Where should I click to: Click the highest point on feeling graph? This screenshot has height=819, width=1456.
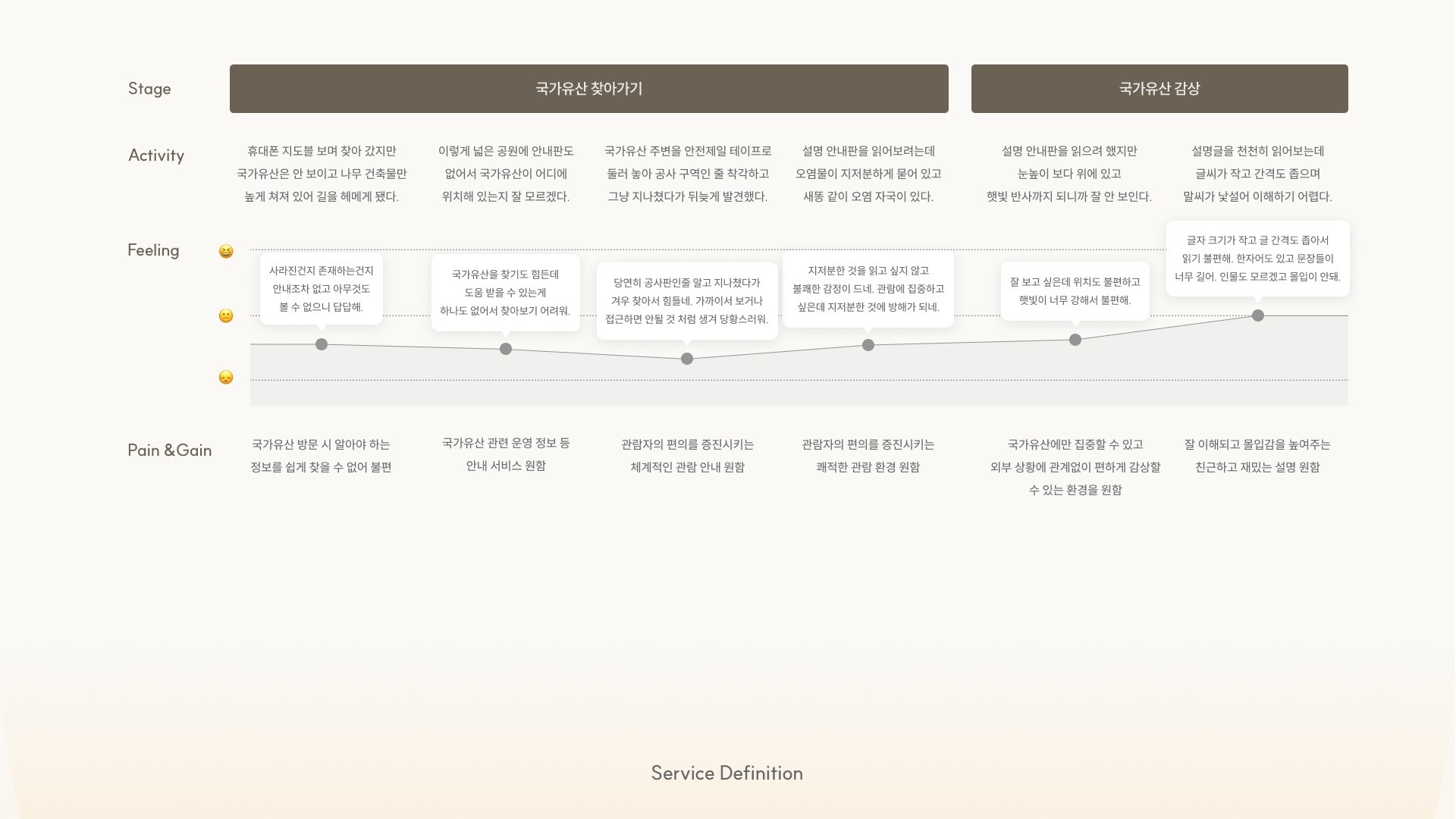[1258, 315]
